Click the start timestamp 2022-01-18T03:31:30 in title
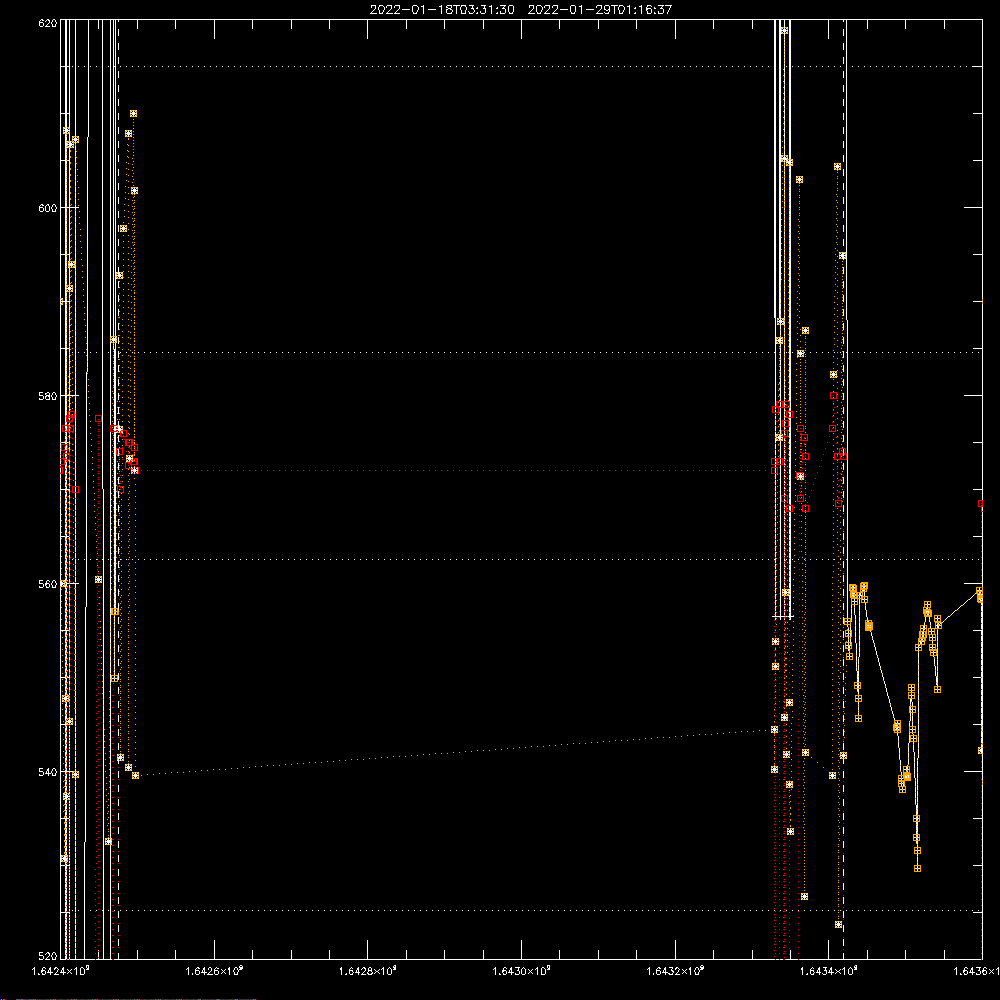 [442, 10]
